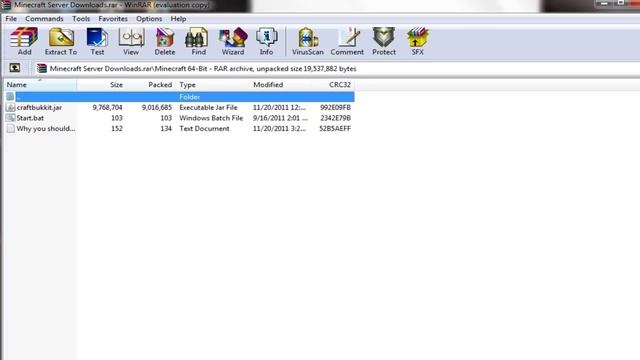
Task: Click the parent folder row icon
Action: pos(11,97)
